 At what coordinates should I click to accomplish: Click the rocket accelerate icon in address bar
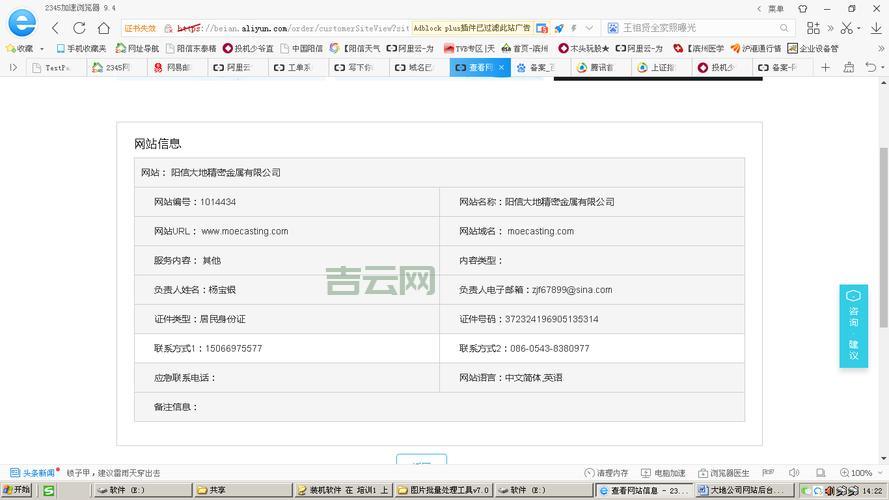(x=559, y=28)
